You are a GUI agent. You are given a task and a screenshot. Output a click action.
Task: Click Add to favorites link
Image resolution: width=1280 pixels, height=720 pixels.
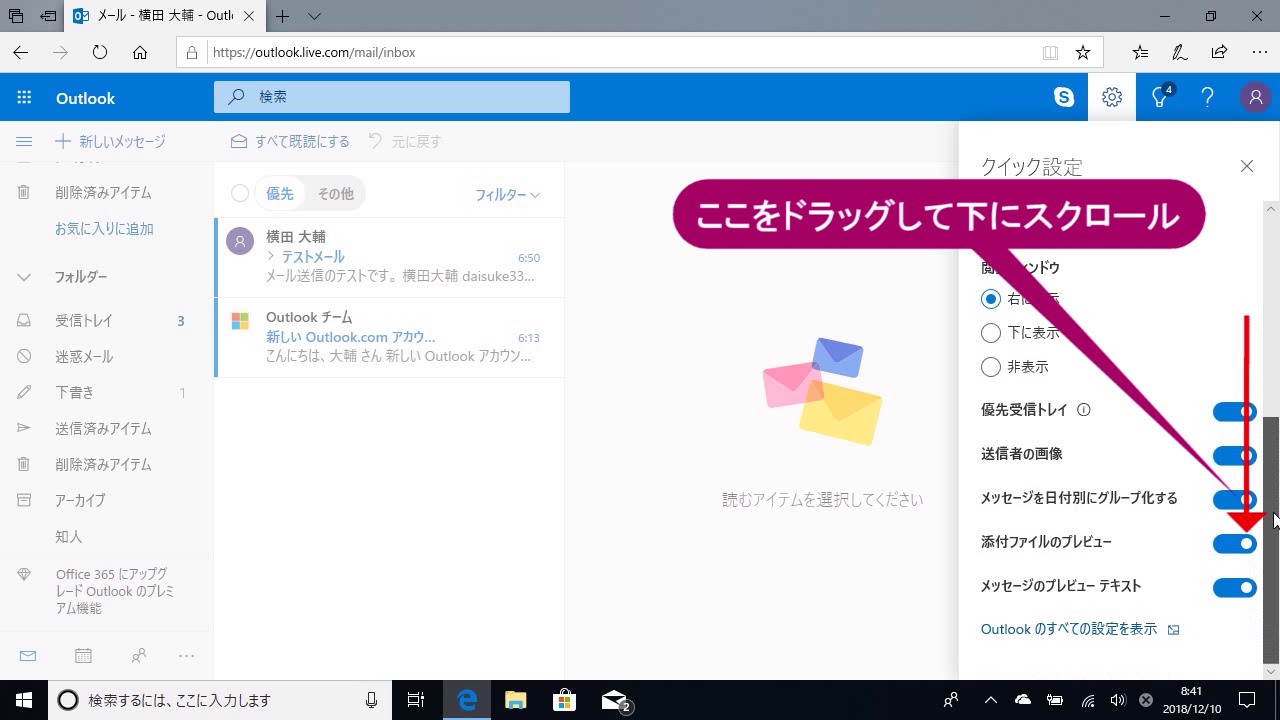(x=104, y=229)
